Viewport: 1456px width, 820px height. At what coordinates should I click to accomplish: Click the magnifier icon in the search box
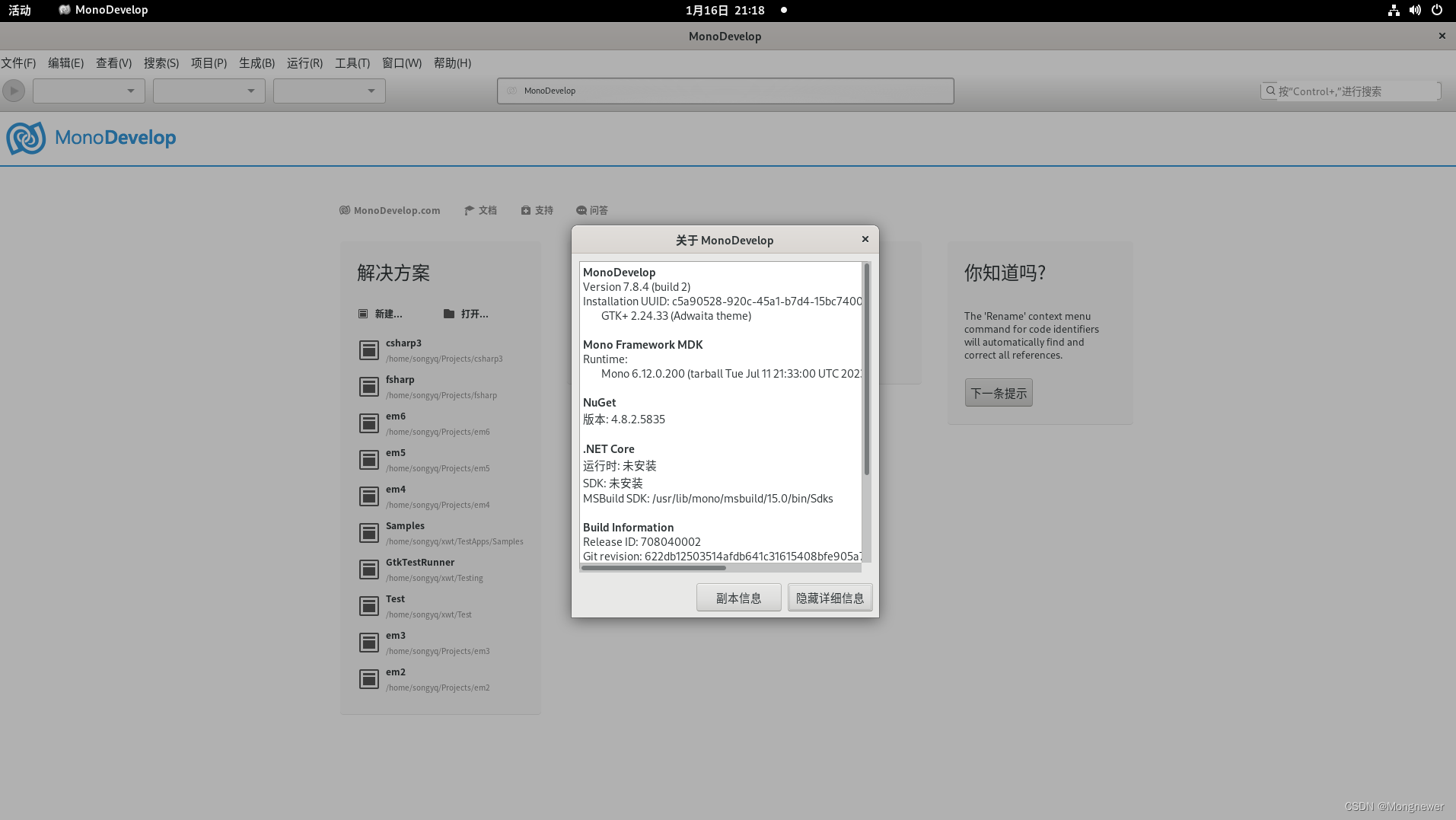(x=1270, y=91)
